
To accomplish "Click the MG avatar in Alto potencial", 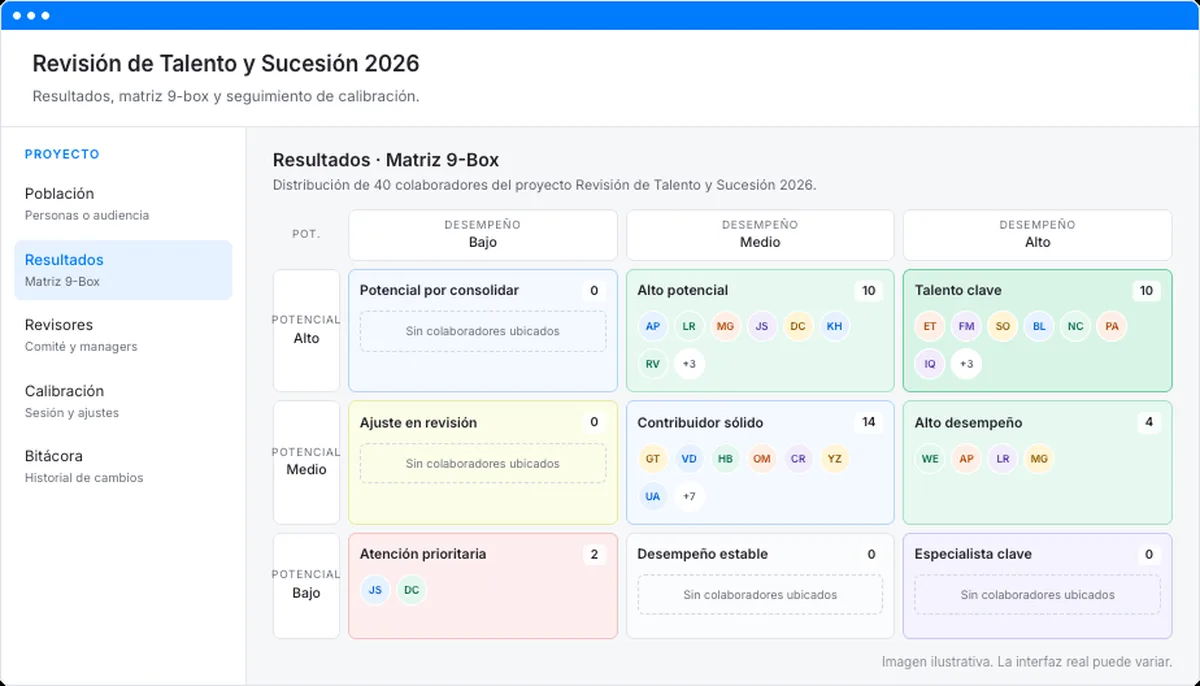I will tap(725, 326).
